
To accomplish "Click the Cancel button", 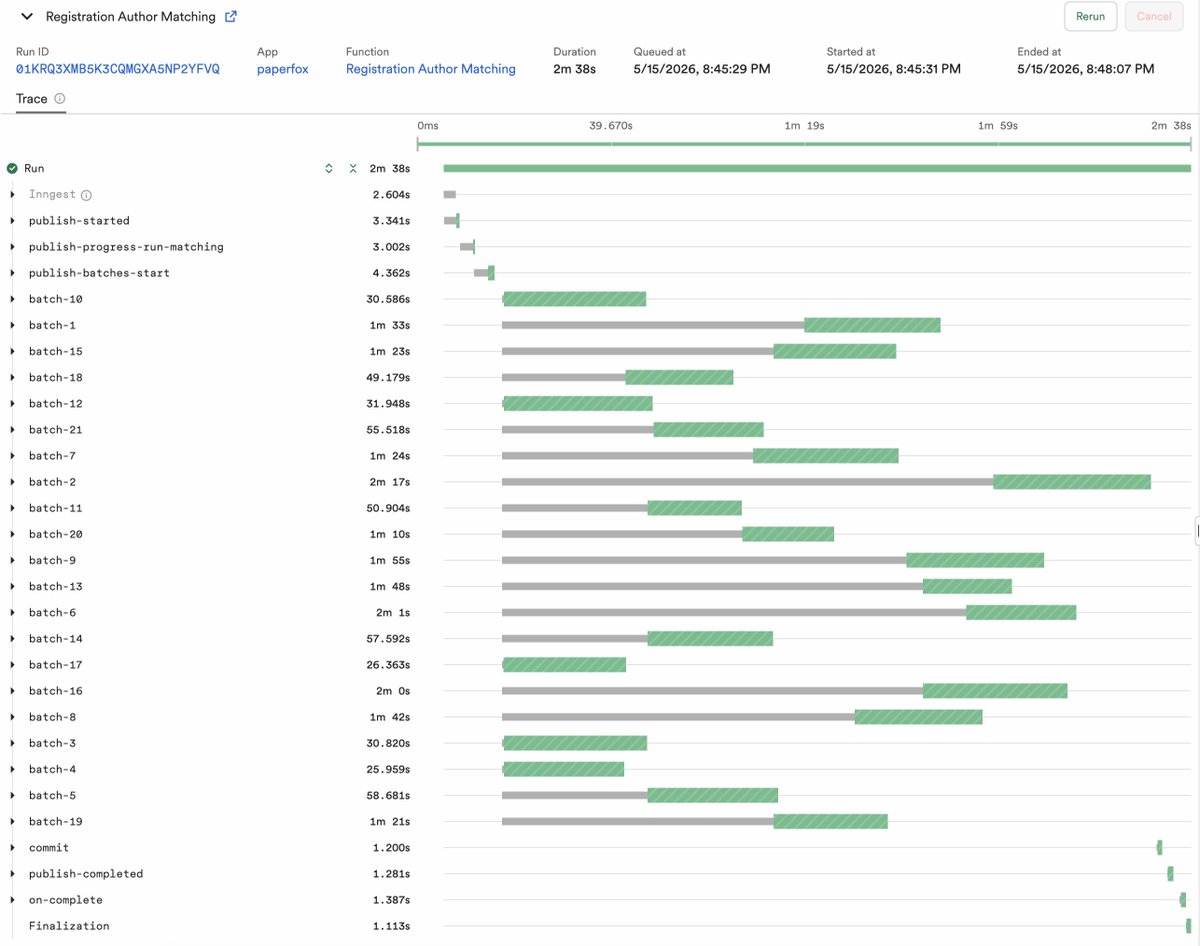I will click(x=1153, y=17).
